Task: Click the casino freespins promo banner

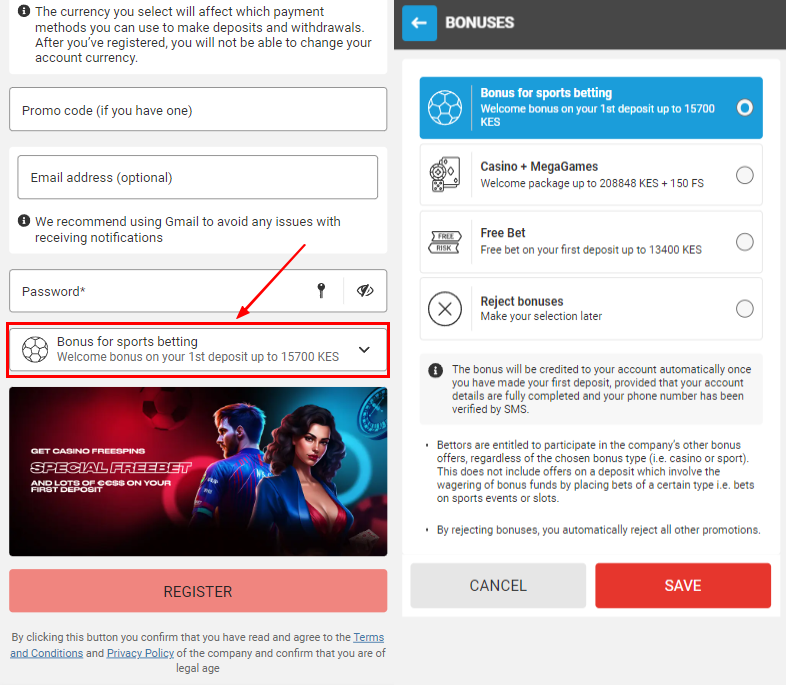Action: point(198,471)
